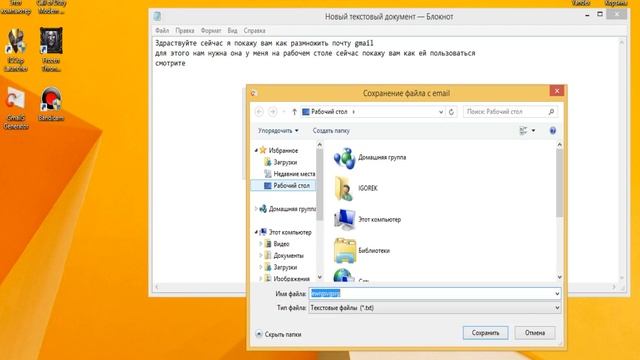Click the dialog title bar icon beside Сохранение файла
This screenshot has height=360, width=640.
(x=253, y=93)
